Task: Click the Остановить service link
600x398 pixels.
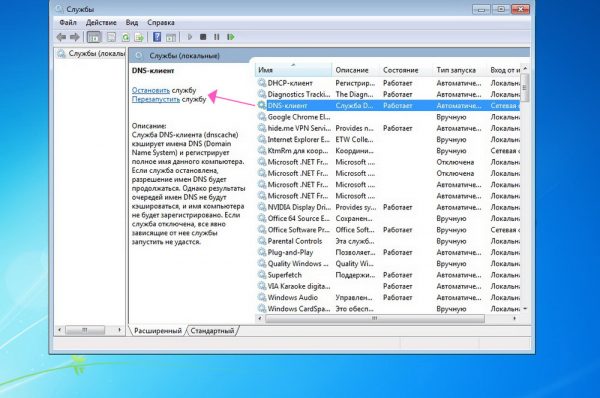Action: pyautogui.click(x=151, y=90)
